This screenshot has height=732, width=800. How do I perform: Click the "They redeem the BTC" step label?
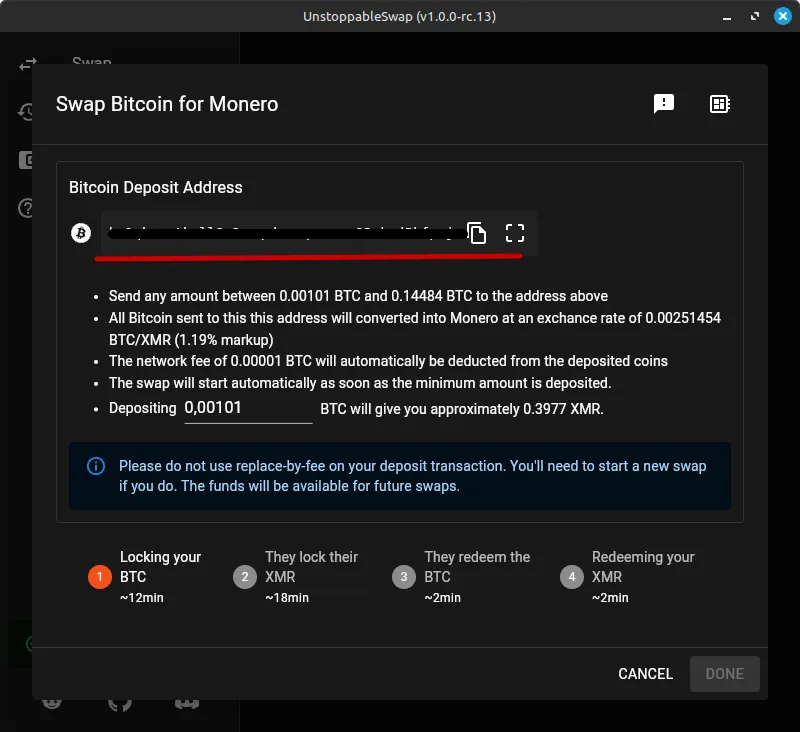coord(477,567)
